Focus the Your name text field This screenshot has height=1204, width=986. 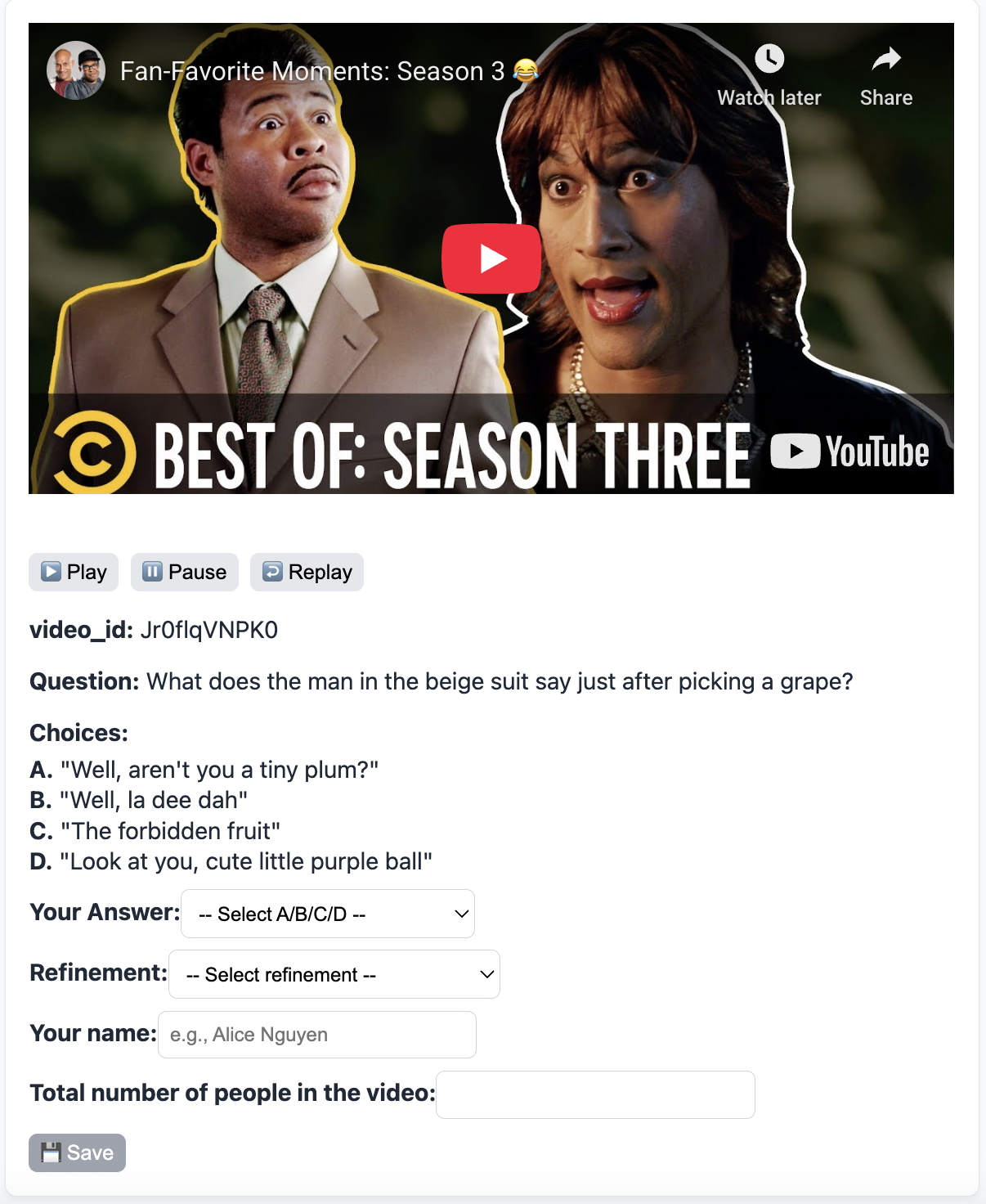(317, 1035)
